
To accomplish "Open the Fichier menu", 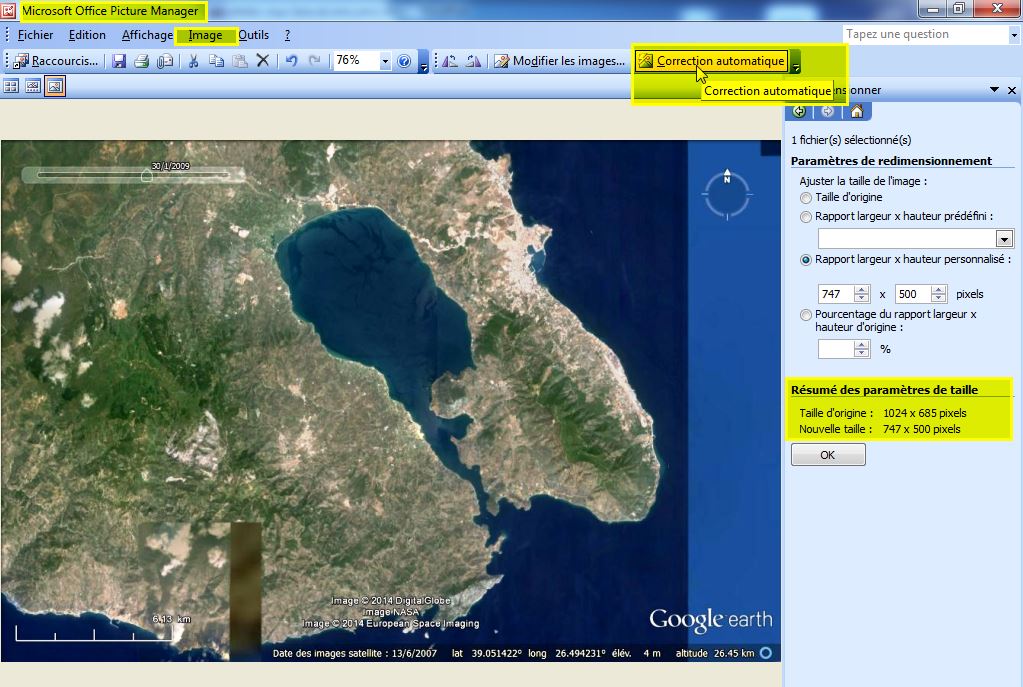I will [35, 35].
